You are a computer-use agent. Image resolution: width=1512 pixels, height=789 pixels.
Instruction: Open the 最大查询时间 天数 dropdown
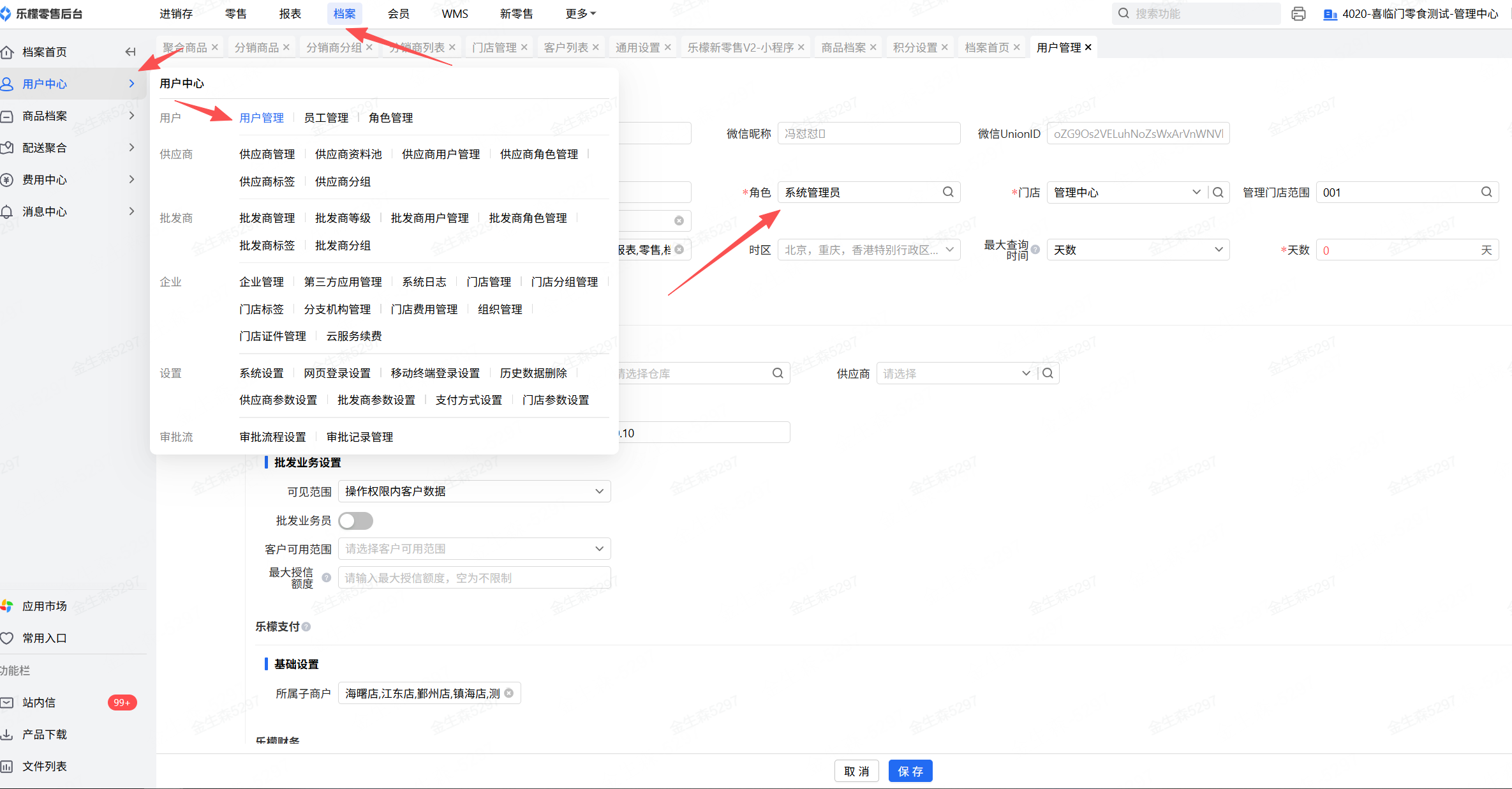1138,250
